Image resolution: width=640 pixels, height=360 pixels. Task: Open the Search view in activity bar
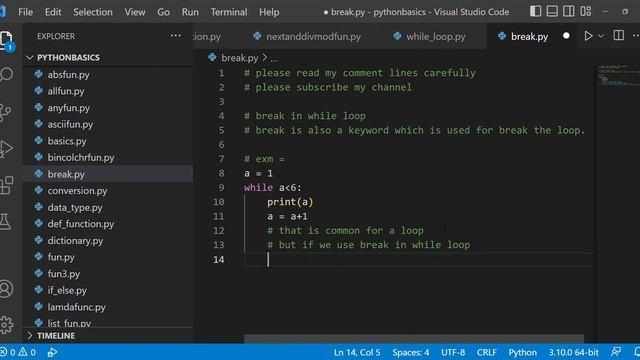6,75
